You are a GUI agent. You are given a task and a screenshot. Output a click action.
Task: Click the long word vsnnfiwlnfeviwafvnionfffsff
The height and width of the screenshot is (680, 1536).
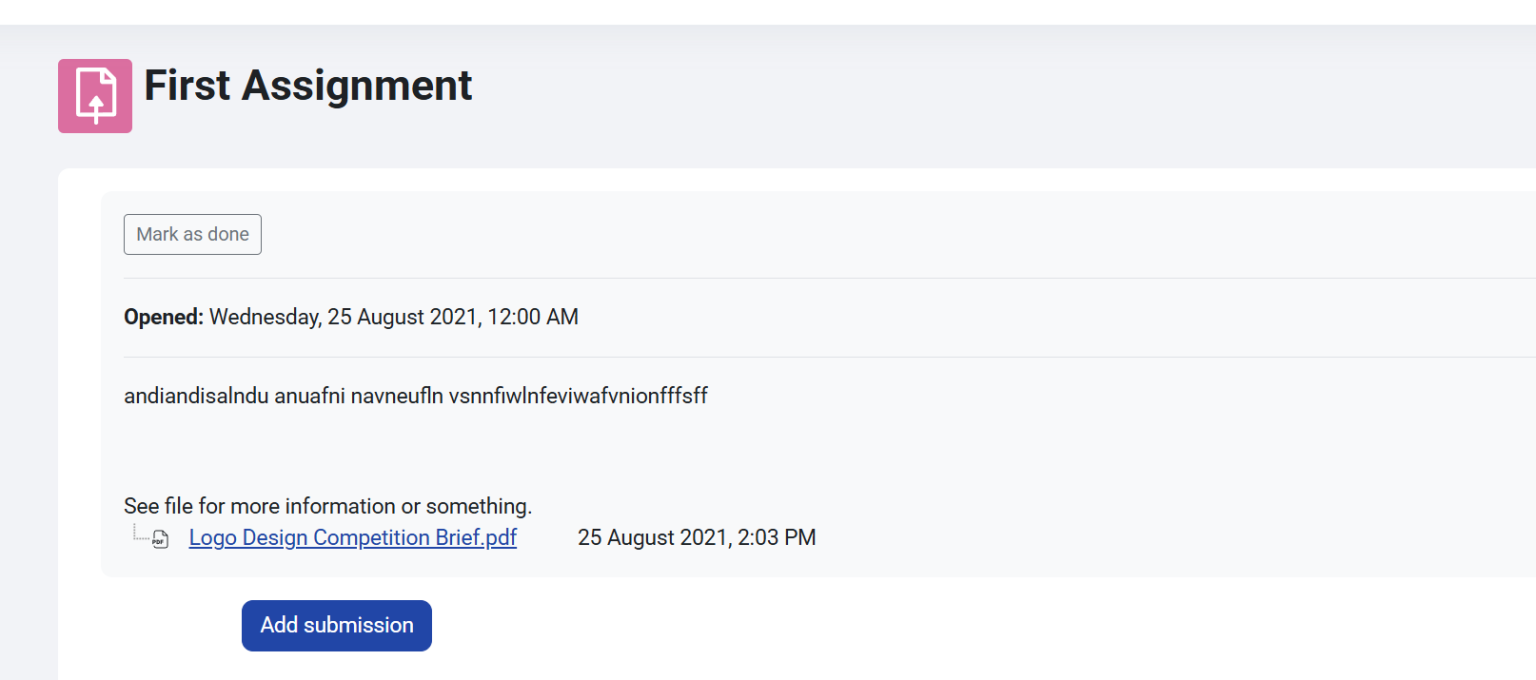coord(578,396)
